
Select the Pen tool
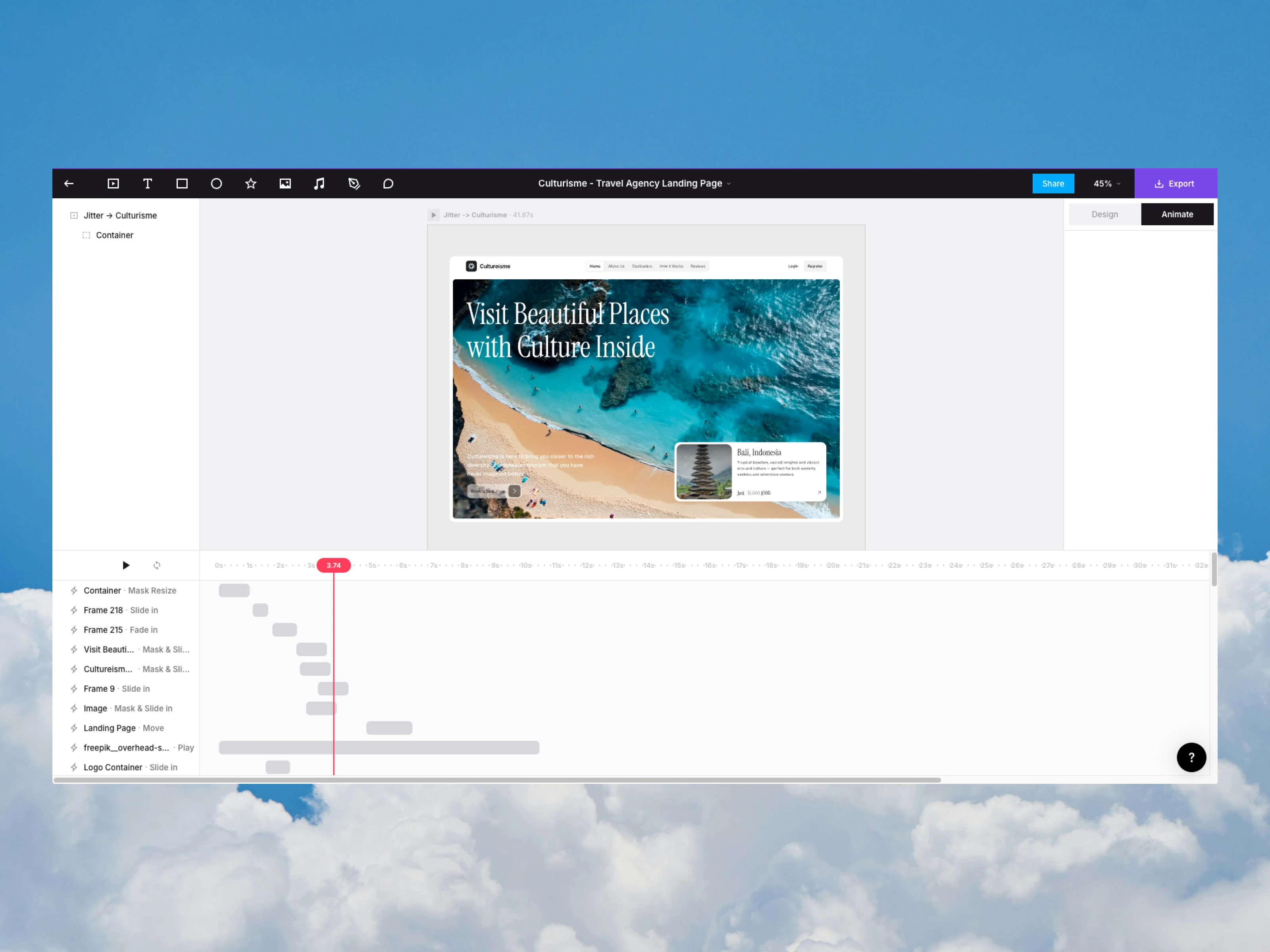tap(354, 184)
